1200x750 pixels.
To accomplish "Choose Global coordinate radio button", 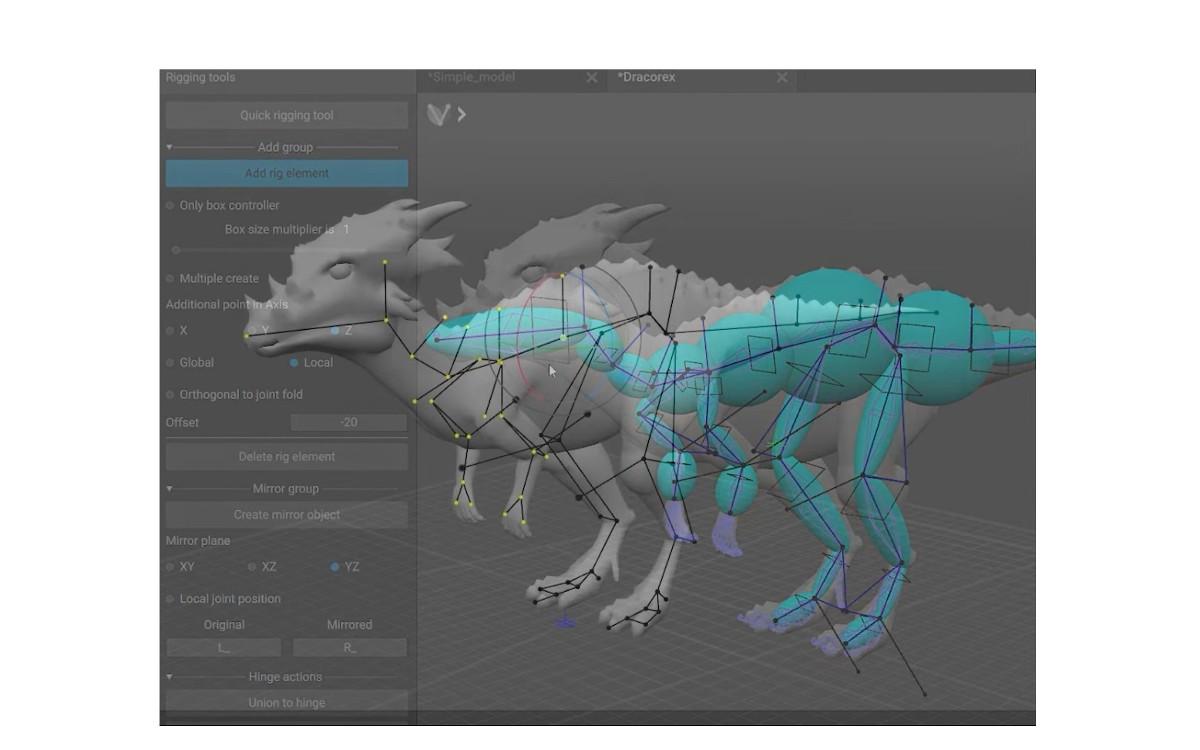I will pos(170,363).
